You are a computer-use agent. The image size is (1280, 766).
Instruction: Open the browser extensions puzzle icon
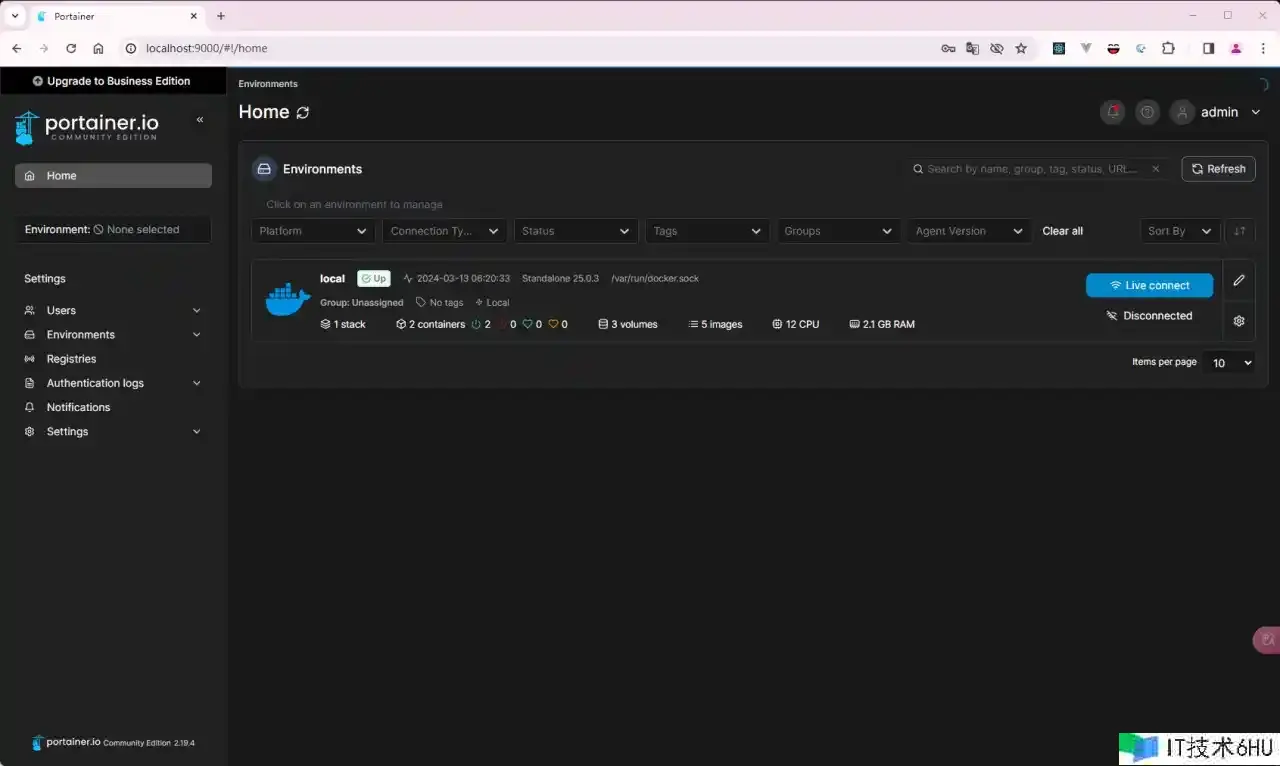(1168, 48)
